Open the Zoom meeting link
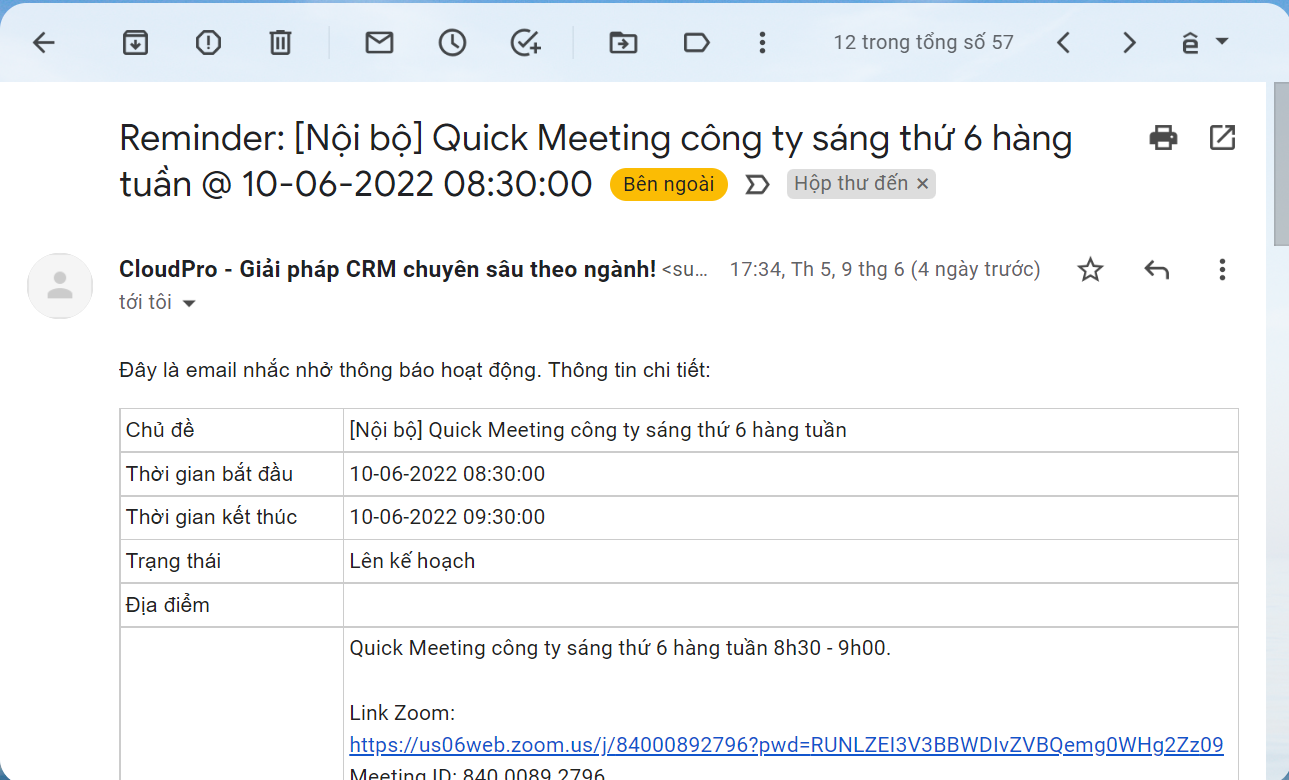Screen dimensions: 1289x780 pyautogui.click(x=785, y=745)
